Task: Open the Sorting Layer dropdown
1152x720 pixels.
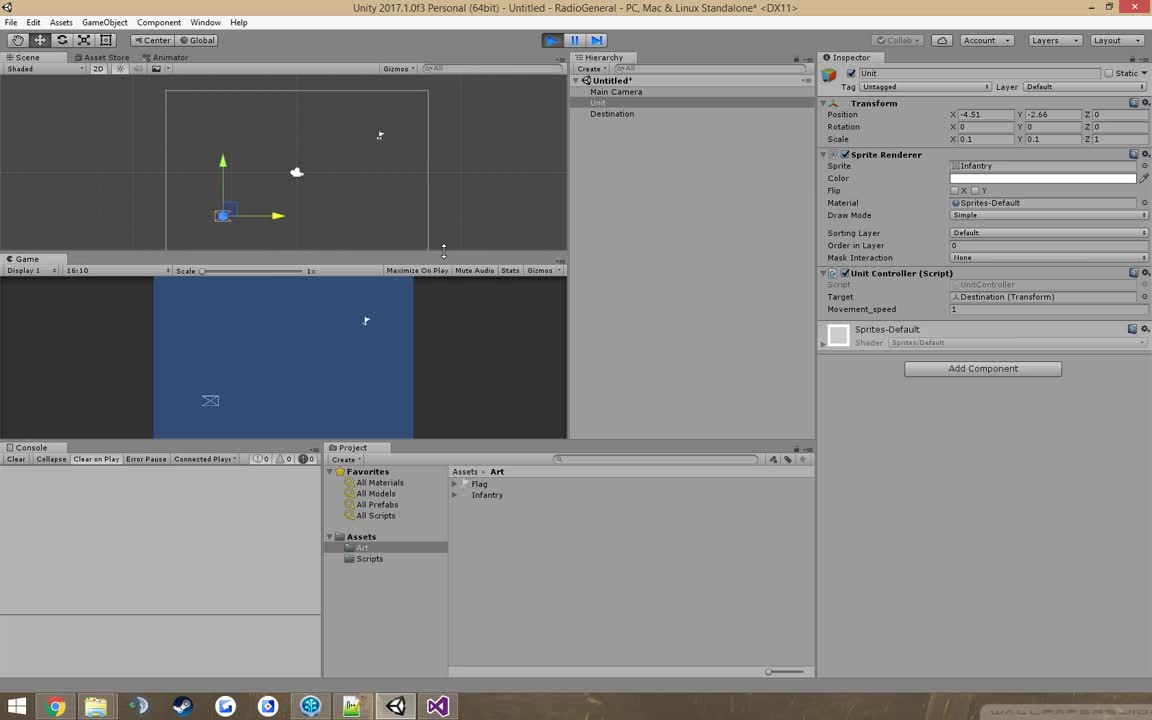Action: (x=1046, y=232)
